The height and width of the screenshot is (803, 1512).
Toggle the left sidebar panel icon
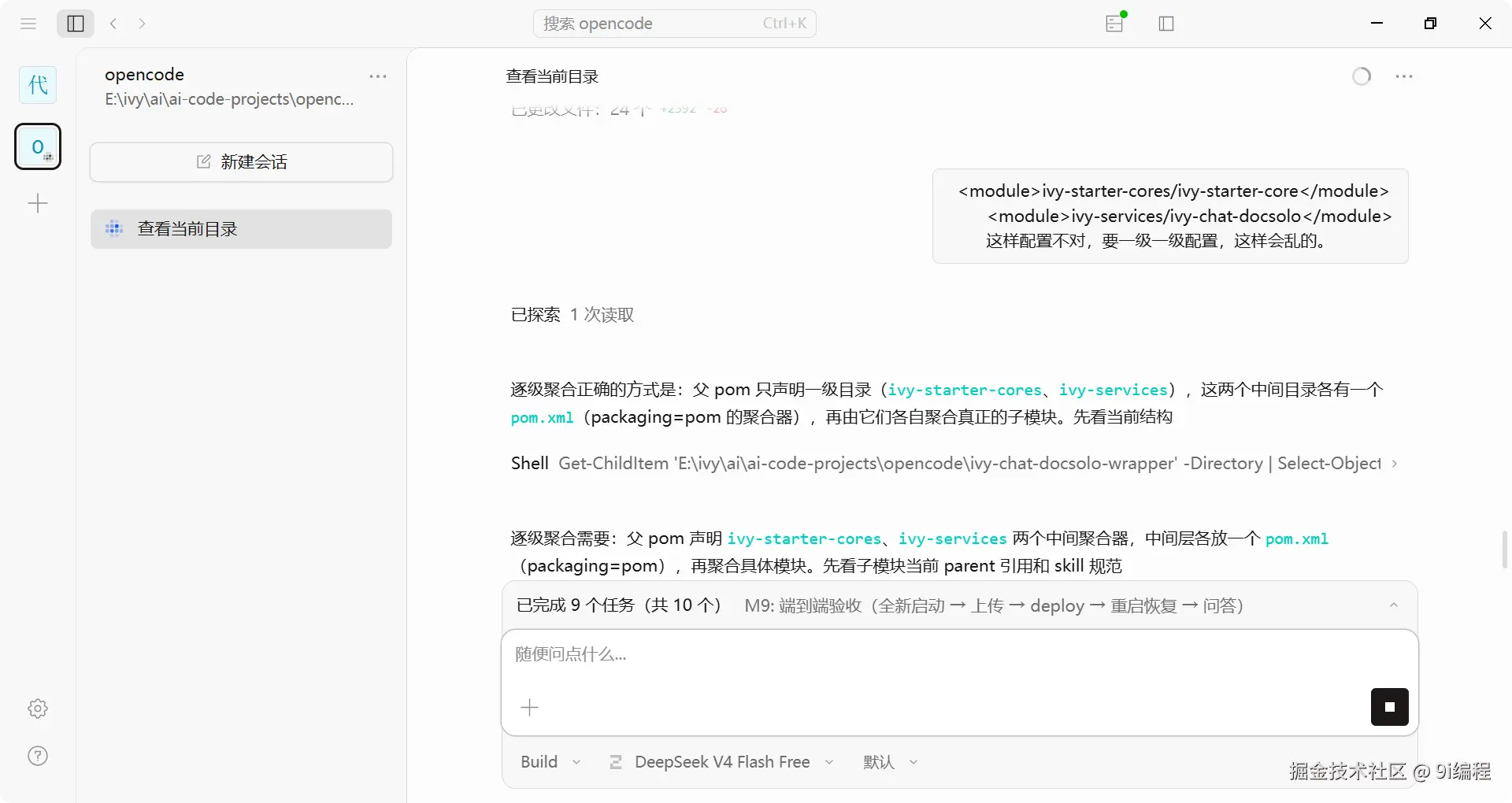76,24
